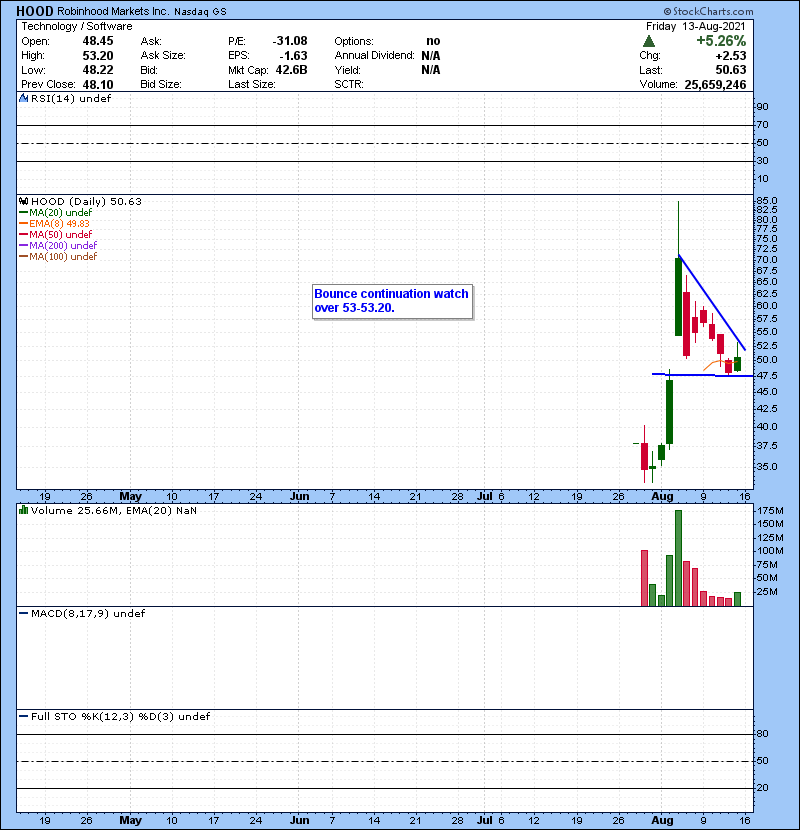Click the High value 53.20
Viewport: 800px width, 830px height.
(x=98, y=56)
